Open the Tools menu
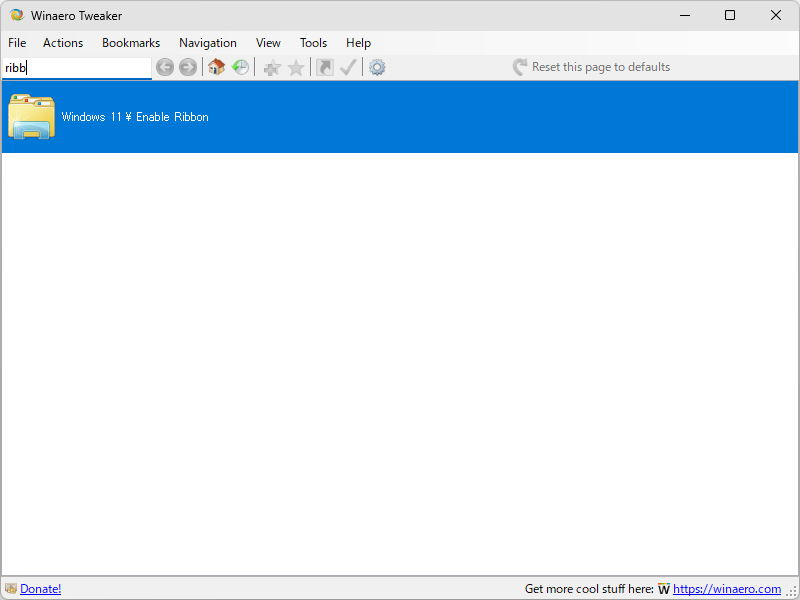Image resolution: width=800 pixels, height=600 pixels. click(x=313, y=43)
